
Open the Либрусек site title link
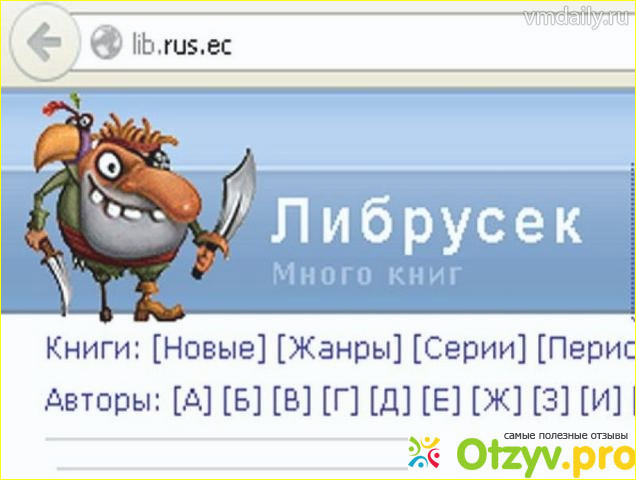point(426,222)
